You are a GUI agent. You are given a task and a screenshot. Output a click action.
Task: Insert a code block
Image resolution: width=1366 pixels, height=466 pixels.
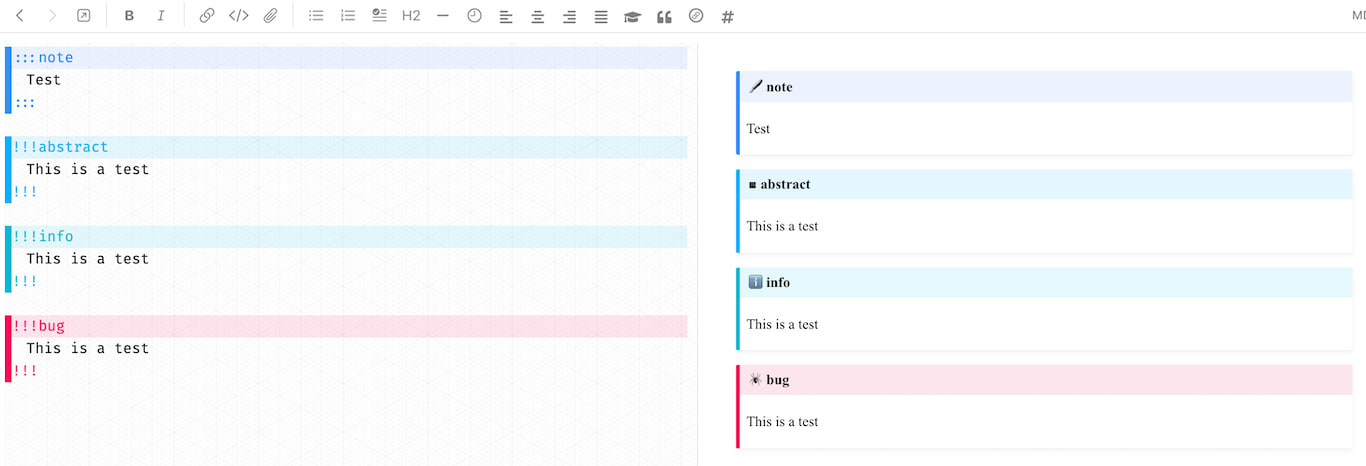click(238, 16)
